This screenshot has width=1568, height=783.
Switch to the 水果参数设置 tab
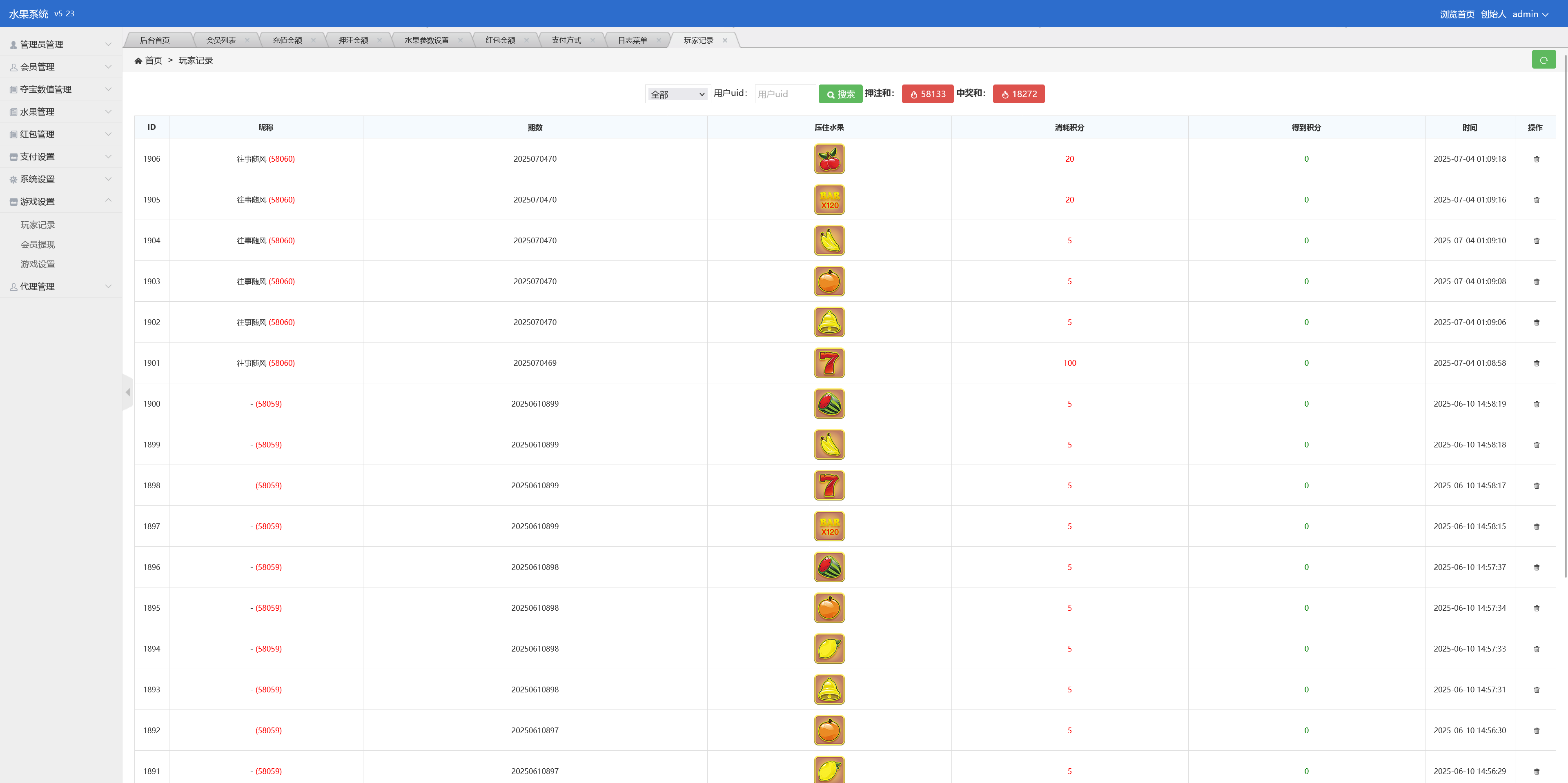click(x=426, y=40)
